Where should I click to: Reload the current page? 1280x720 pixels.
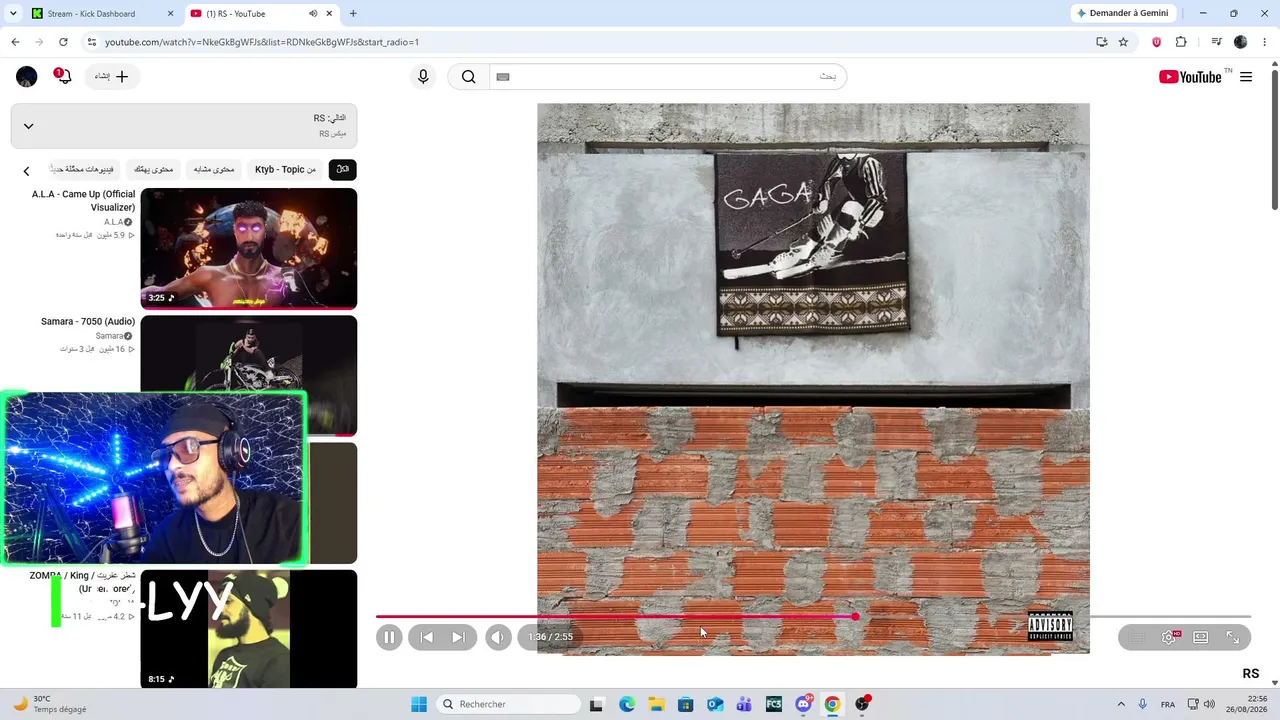[x=63, y=42]
